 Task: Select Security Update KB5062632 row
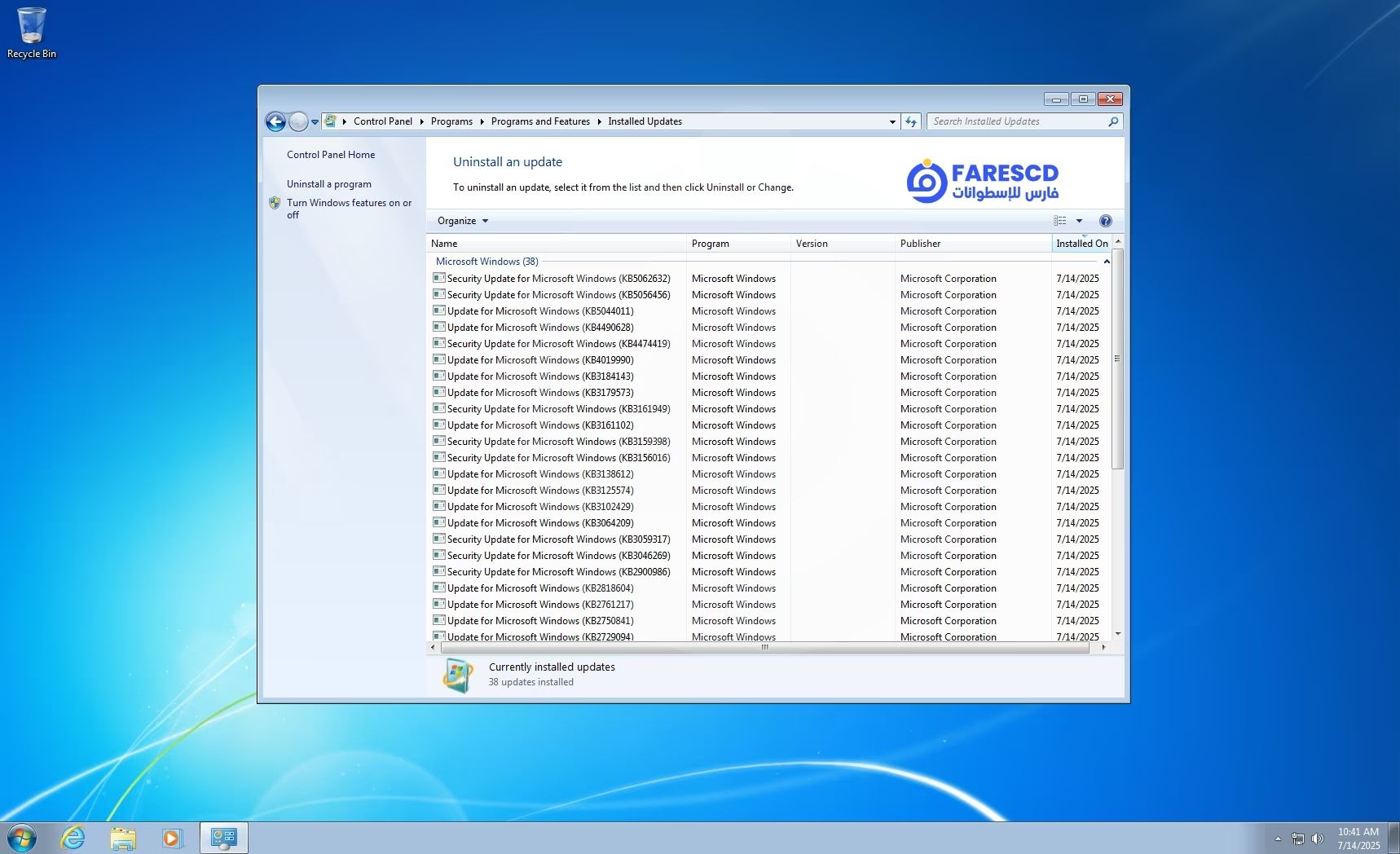point(768,279)
